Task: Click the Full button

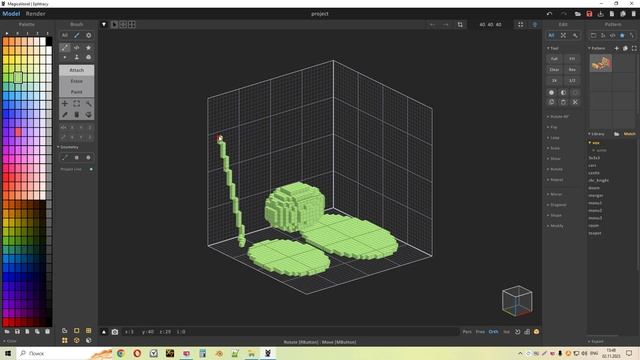Action: pyautogui.click(x=554, y=59)
